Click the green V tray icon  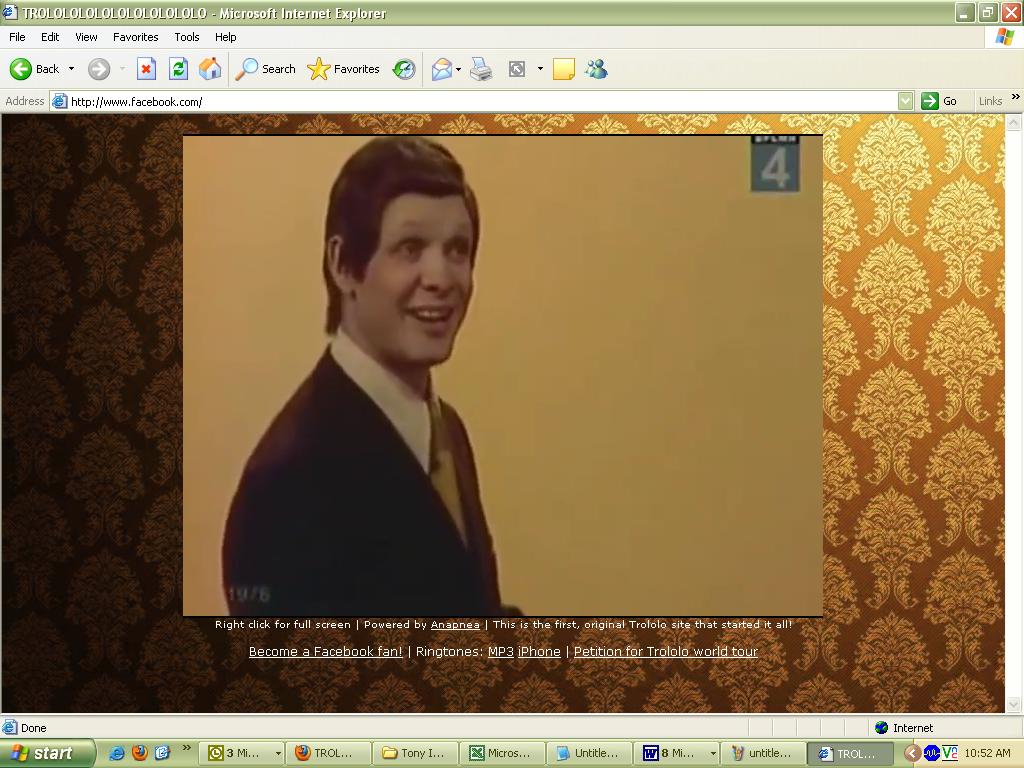pyautogui.click(x=950, y=753)
